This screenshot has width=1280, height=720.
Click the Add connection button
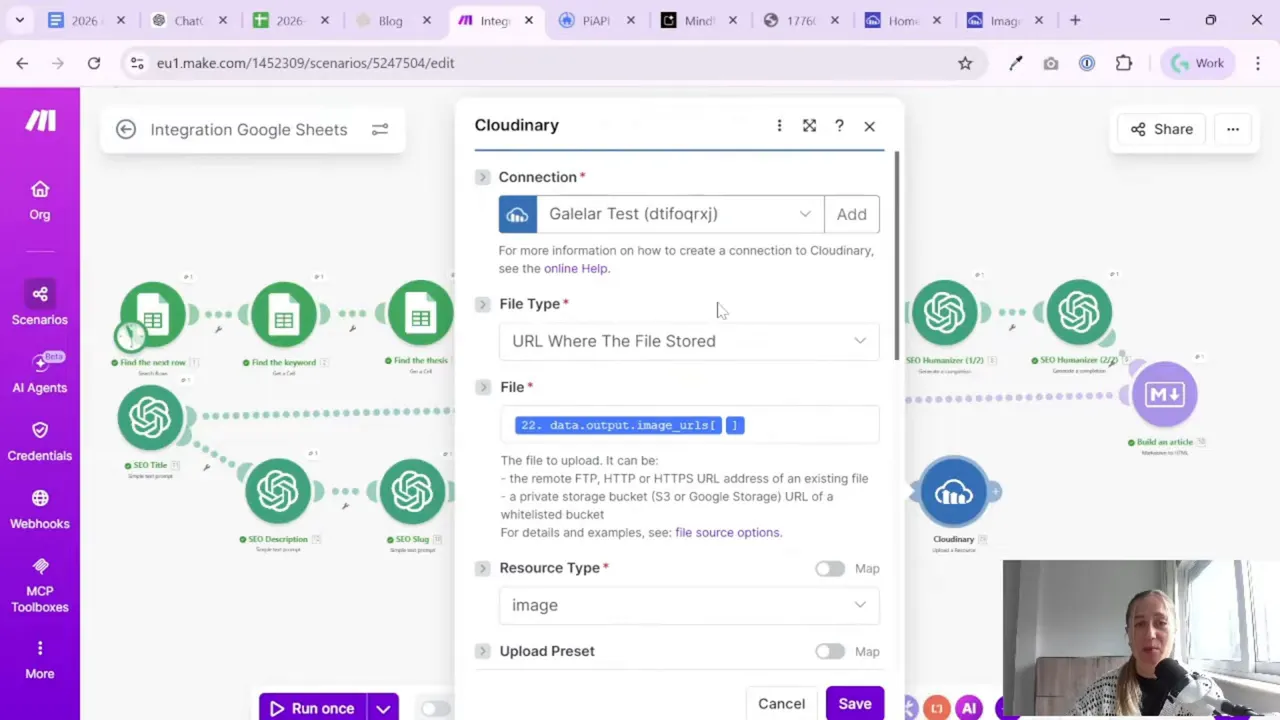(851, 214)
